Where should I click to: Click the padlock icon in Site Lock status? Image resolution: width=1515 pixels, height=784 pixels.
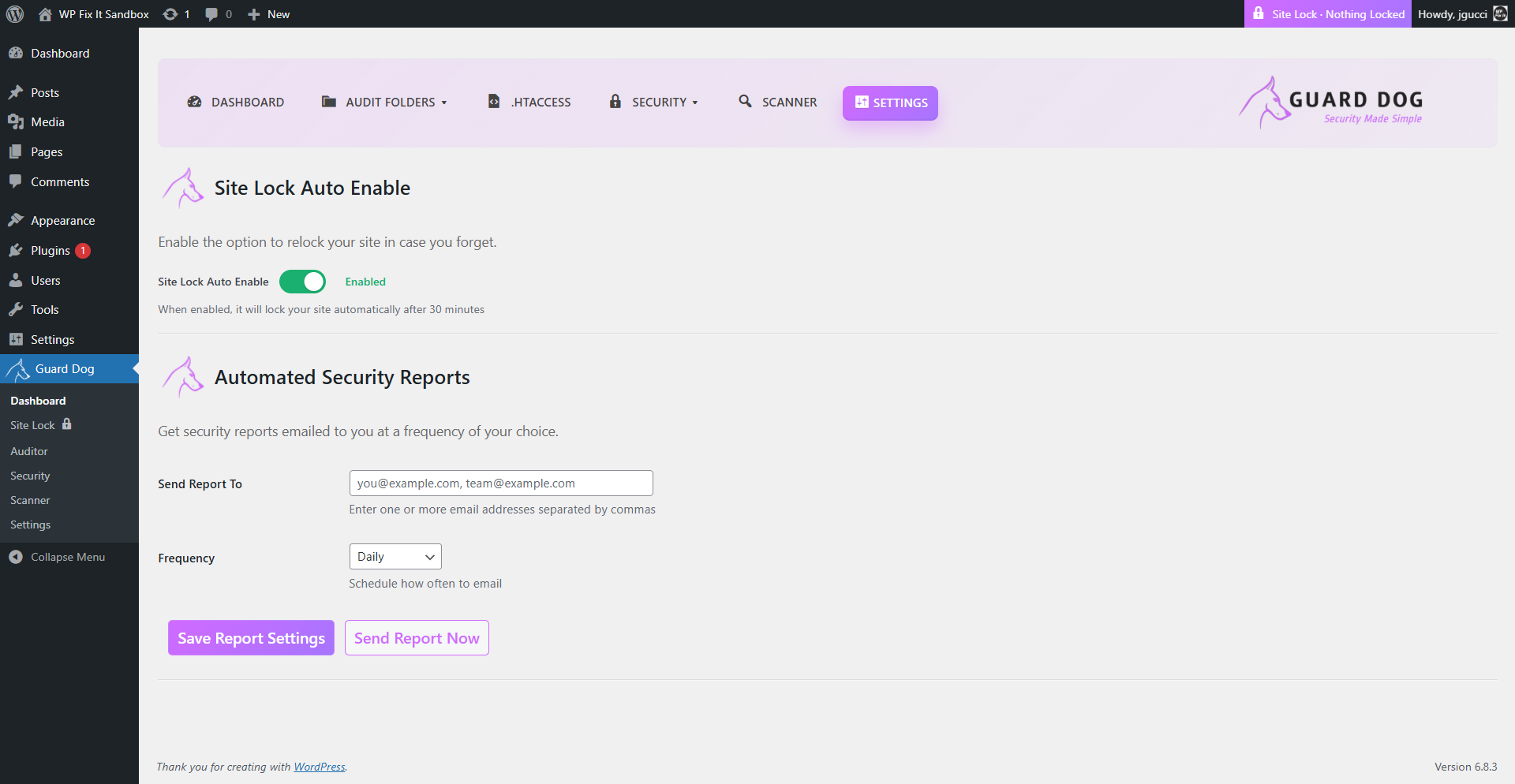point(1259,13)
